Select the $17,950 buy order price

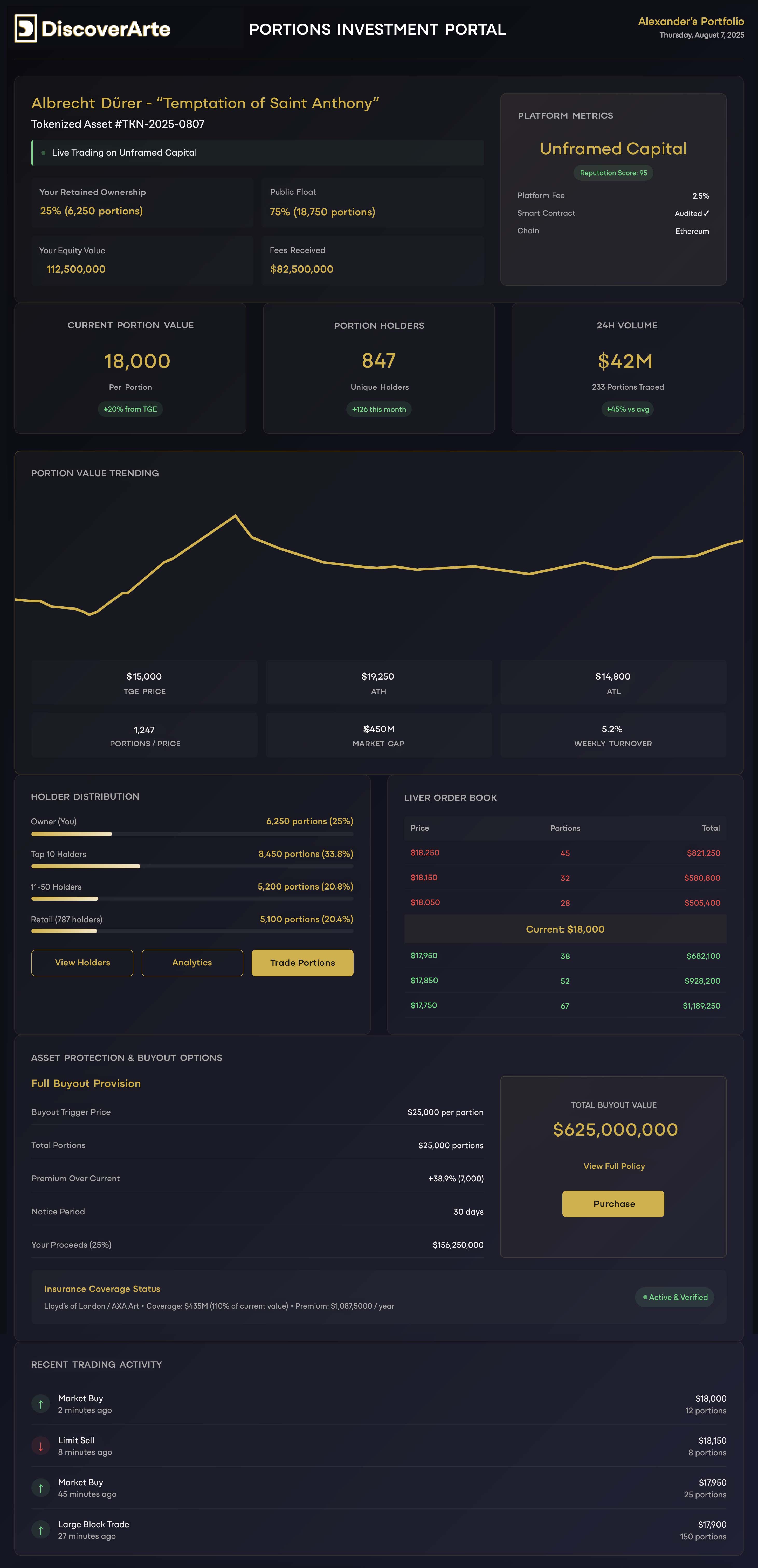click(424, 955)
